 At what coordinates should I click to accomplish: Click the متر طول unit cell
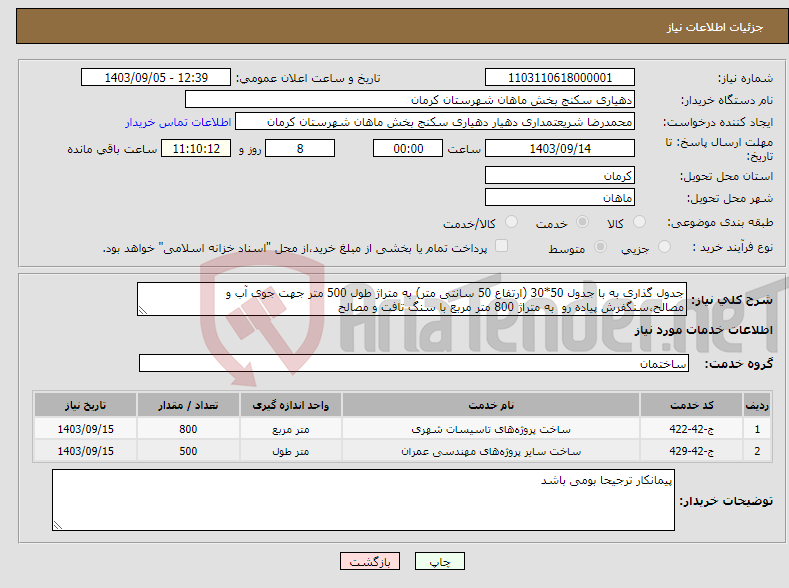click(x=291, y=451)
